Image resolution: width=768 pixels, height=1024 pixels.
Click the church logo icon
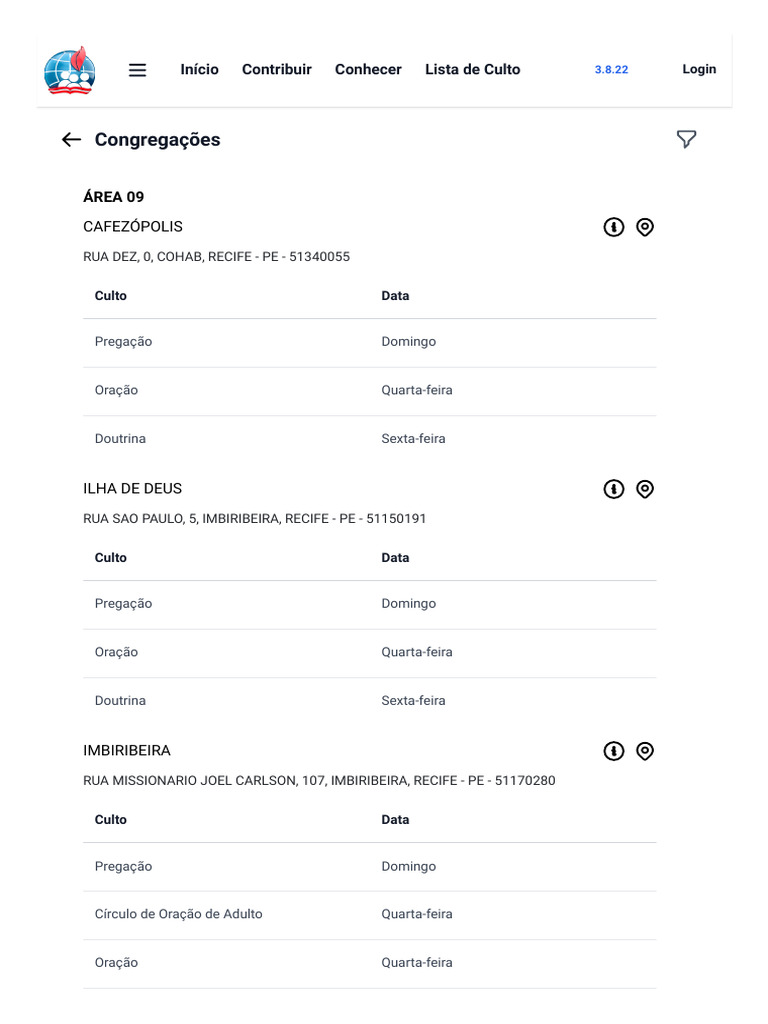[x=70, y=70]
